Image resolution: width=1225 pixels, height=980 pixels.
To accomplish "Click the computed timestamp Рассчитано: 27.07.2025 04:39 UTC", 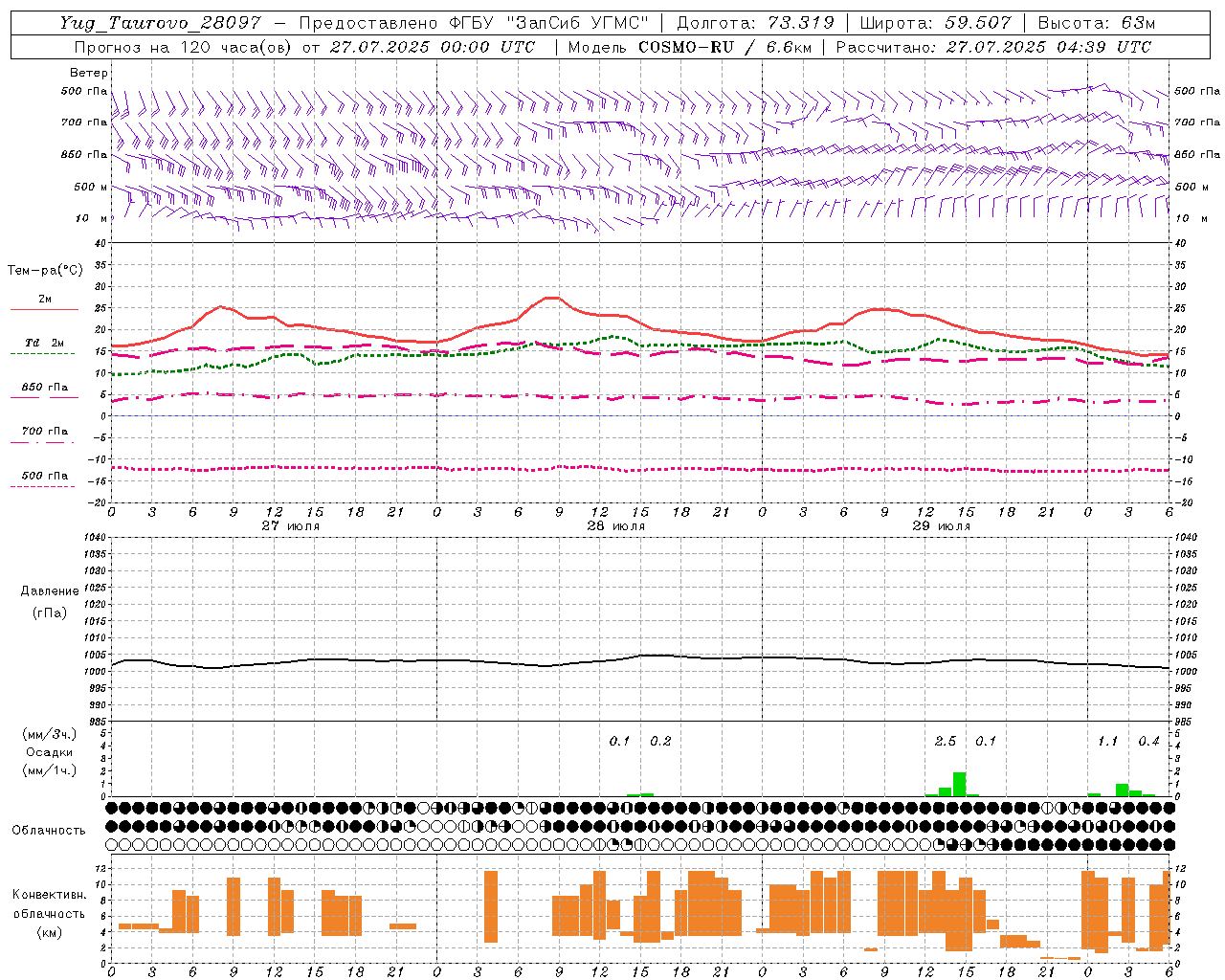I will click(993, 47).
